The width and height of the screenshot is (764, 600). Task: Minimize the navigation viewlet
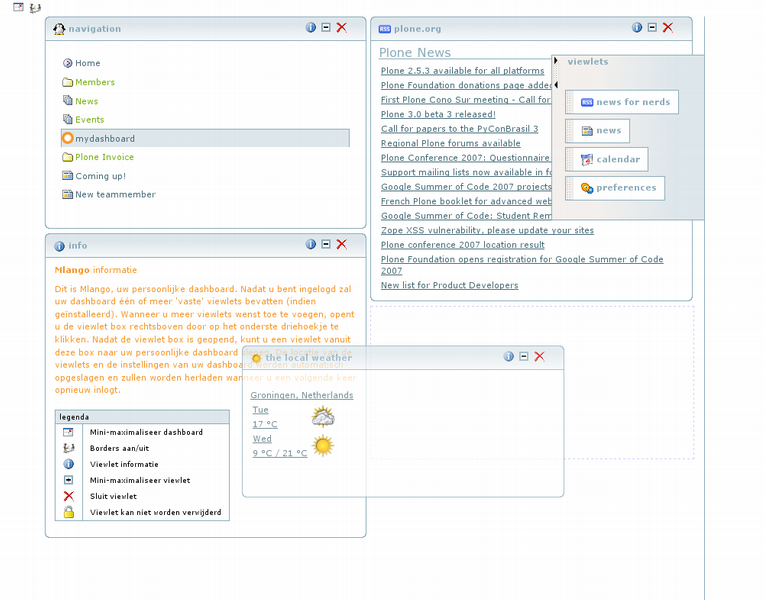click(x=326, y=28)
